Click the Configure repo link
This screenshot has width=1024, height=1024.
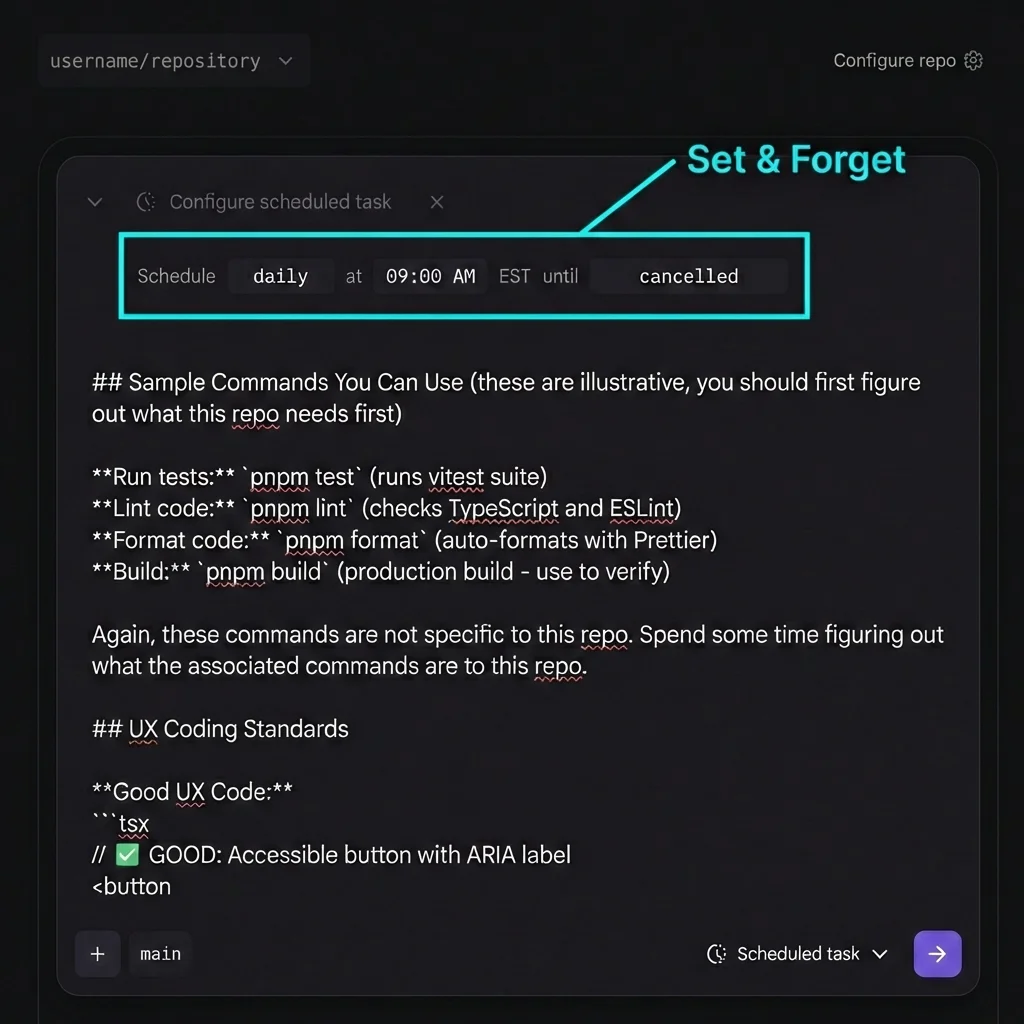pyautogui.click(x=895, y=60)
